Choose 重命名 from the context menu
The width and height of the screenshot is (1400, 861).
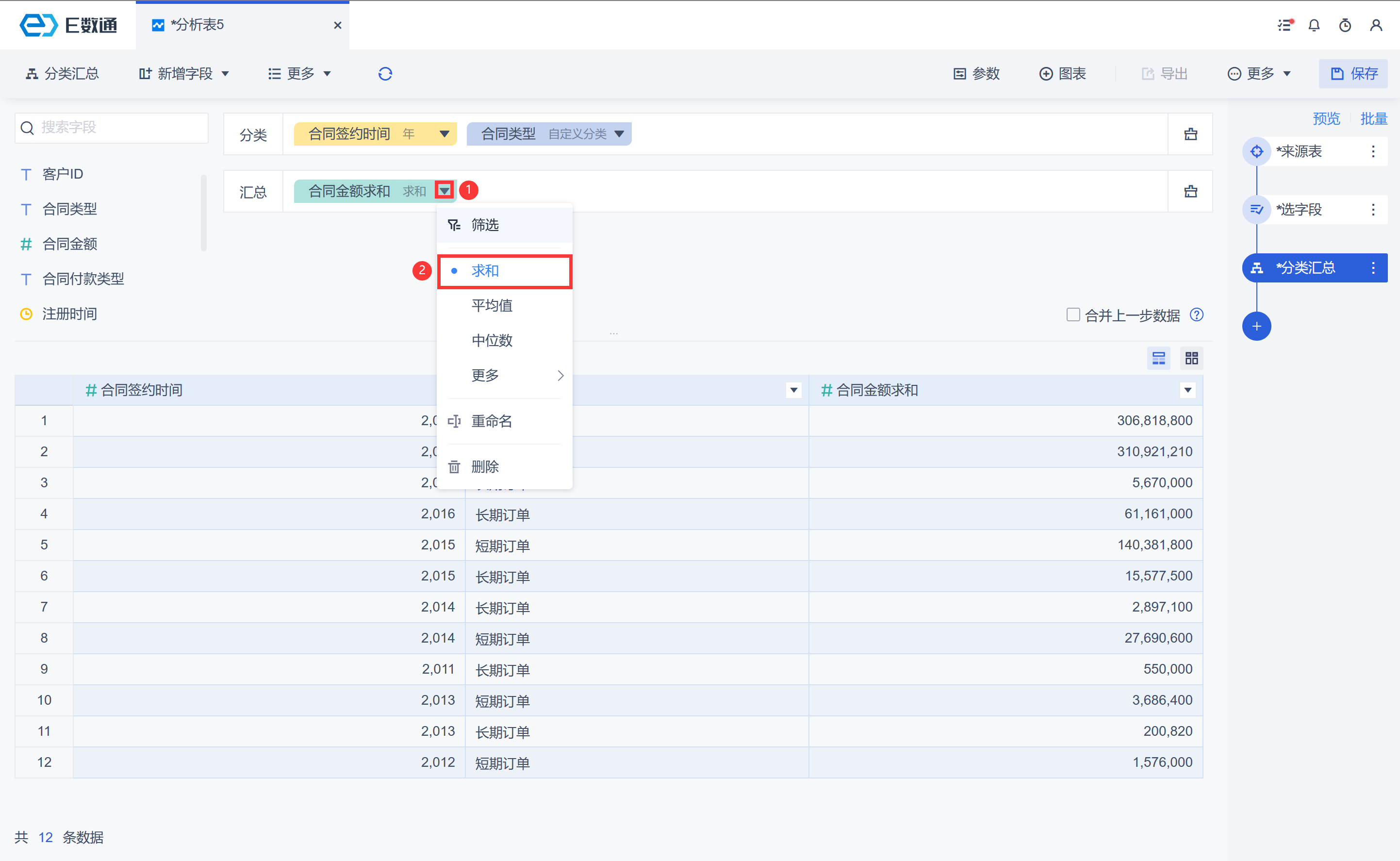coord(492,421)
